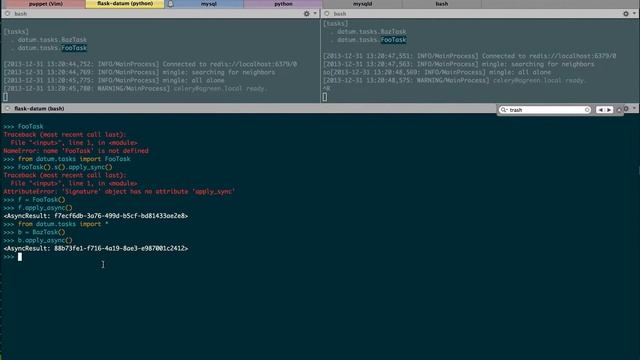640x360 pixels.
Task: Click 'mingle: all alone' line in right pane
Action: [x=437, y=72]
